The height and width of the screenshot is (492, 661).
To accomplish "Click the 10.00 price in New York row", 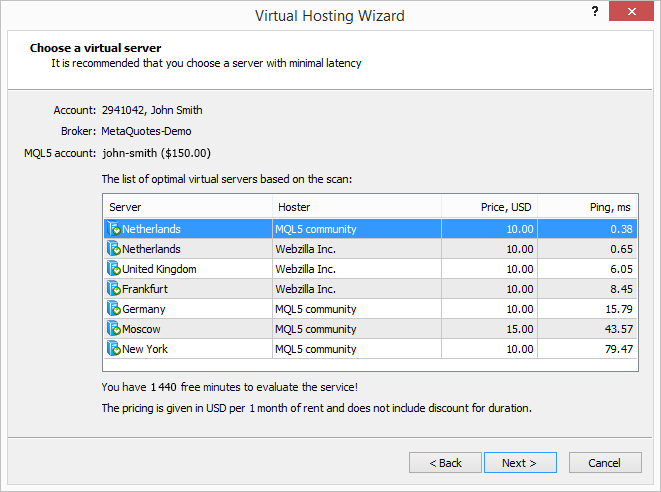I will [520, 349].
